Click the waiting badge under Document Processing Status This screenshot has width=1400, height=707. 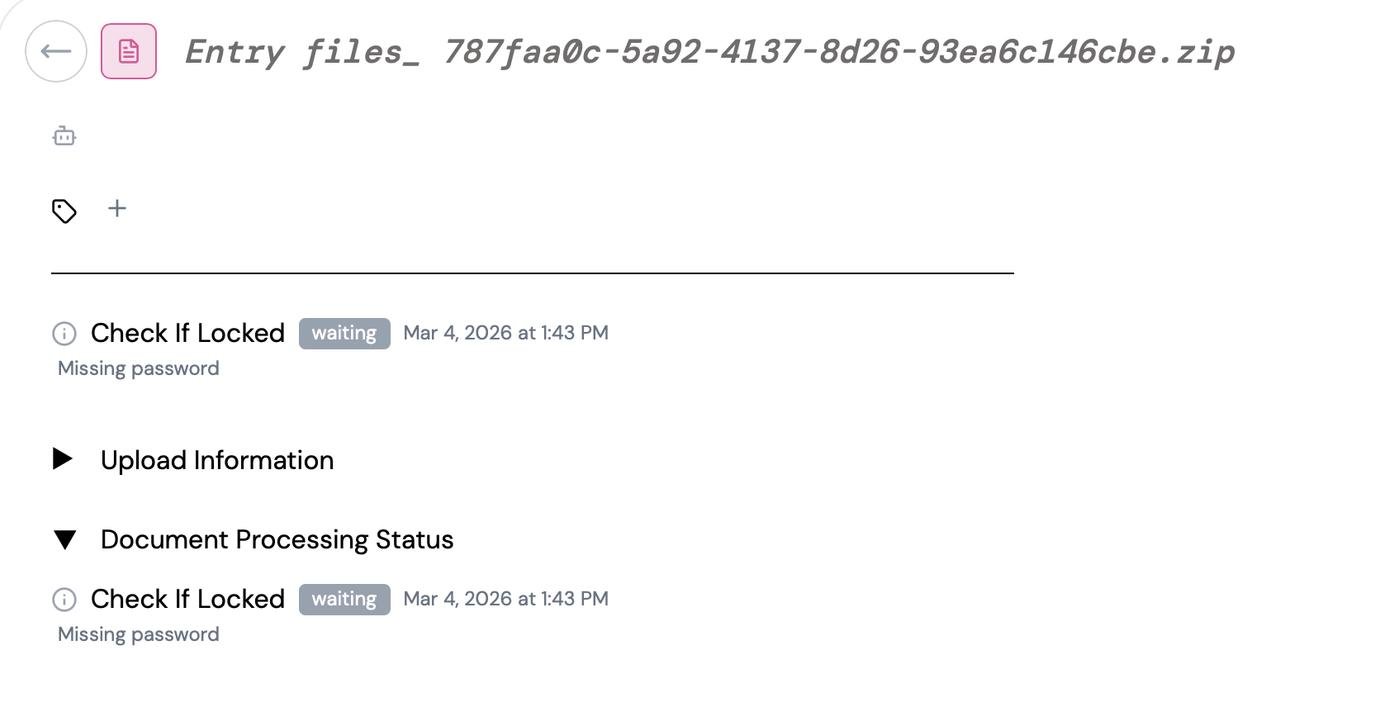(x=344, y=599)
